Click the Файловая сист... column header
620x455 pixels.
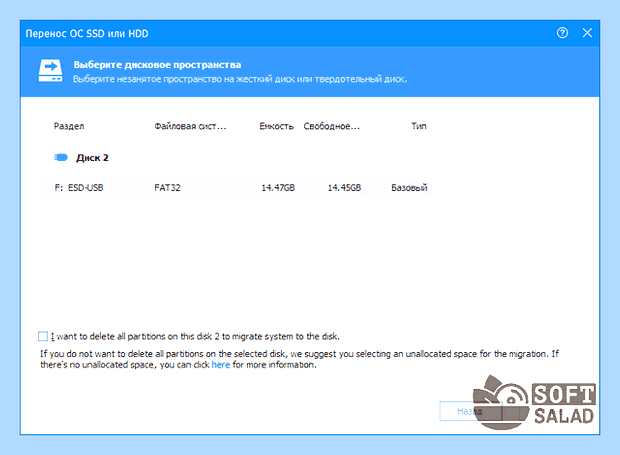[190, 126]
